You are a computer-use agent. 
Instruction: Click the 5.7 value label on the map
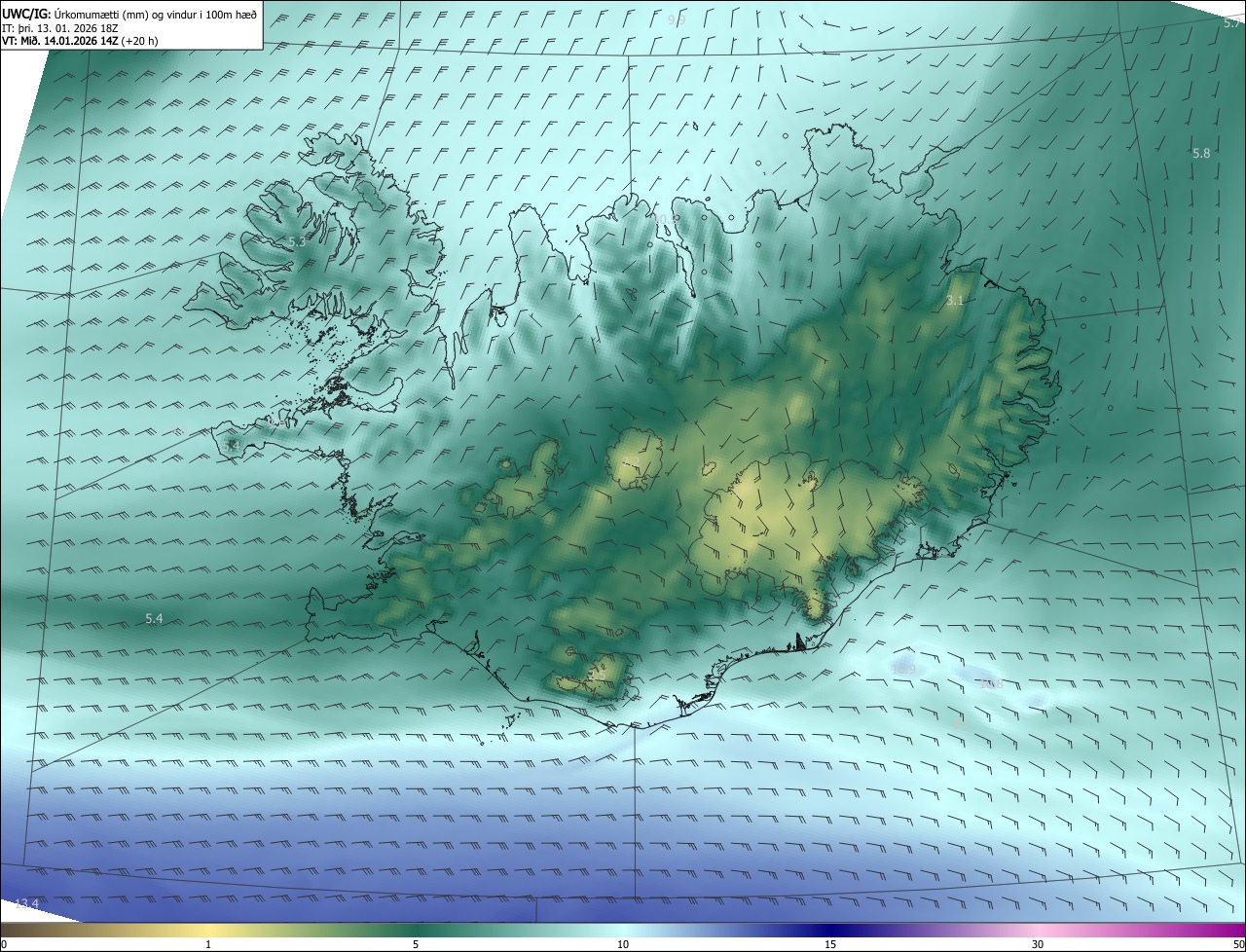tap(1232, 22)
